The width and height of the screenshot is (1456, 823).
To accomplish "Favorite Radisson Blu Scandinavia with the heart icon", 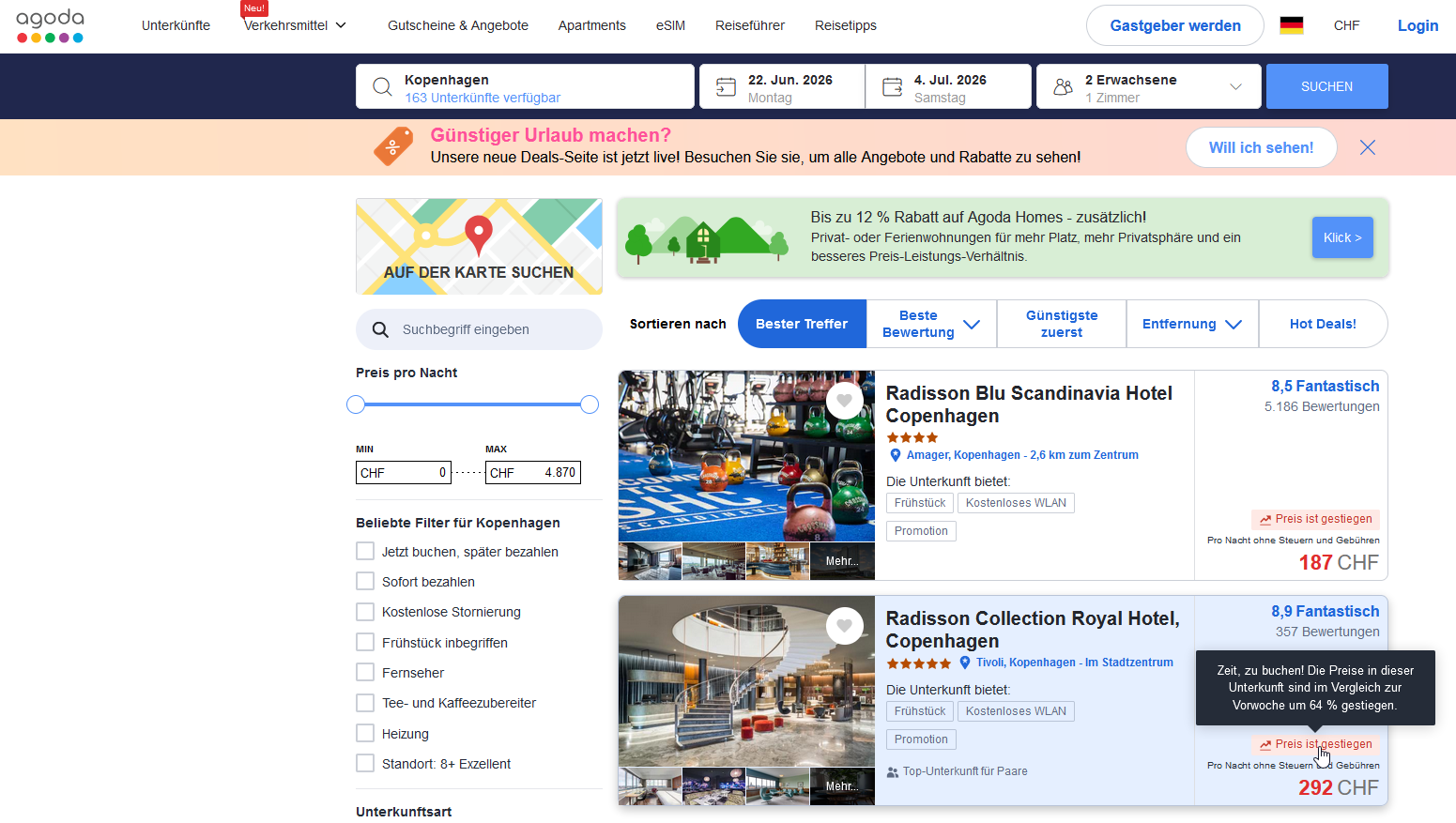I will coord(844,401).
